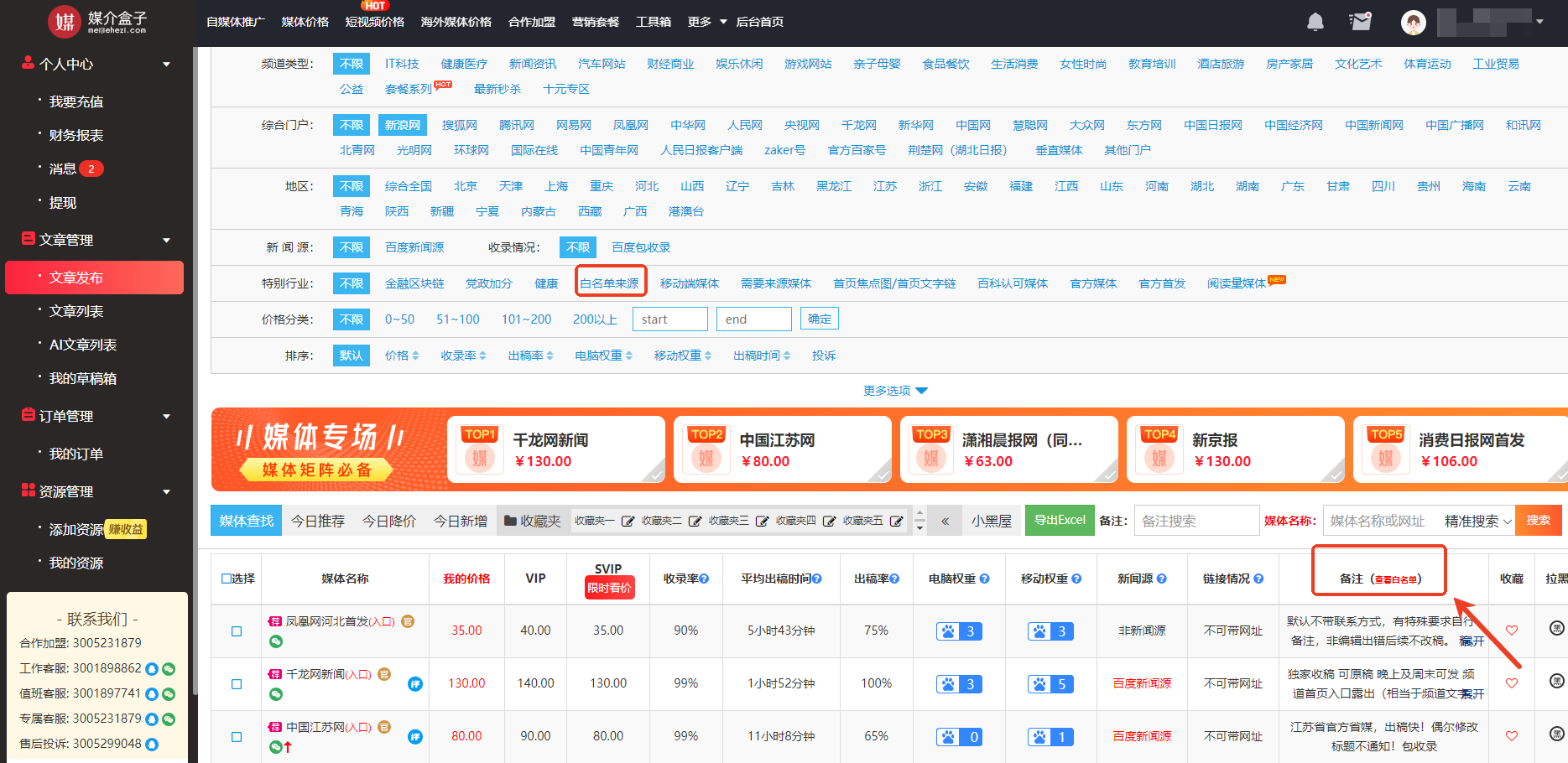Check the 选择 select-all checkbox

[x=226, y=579]
